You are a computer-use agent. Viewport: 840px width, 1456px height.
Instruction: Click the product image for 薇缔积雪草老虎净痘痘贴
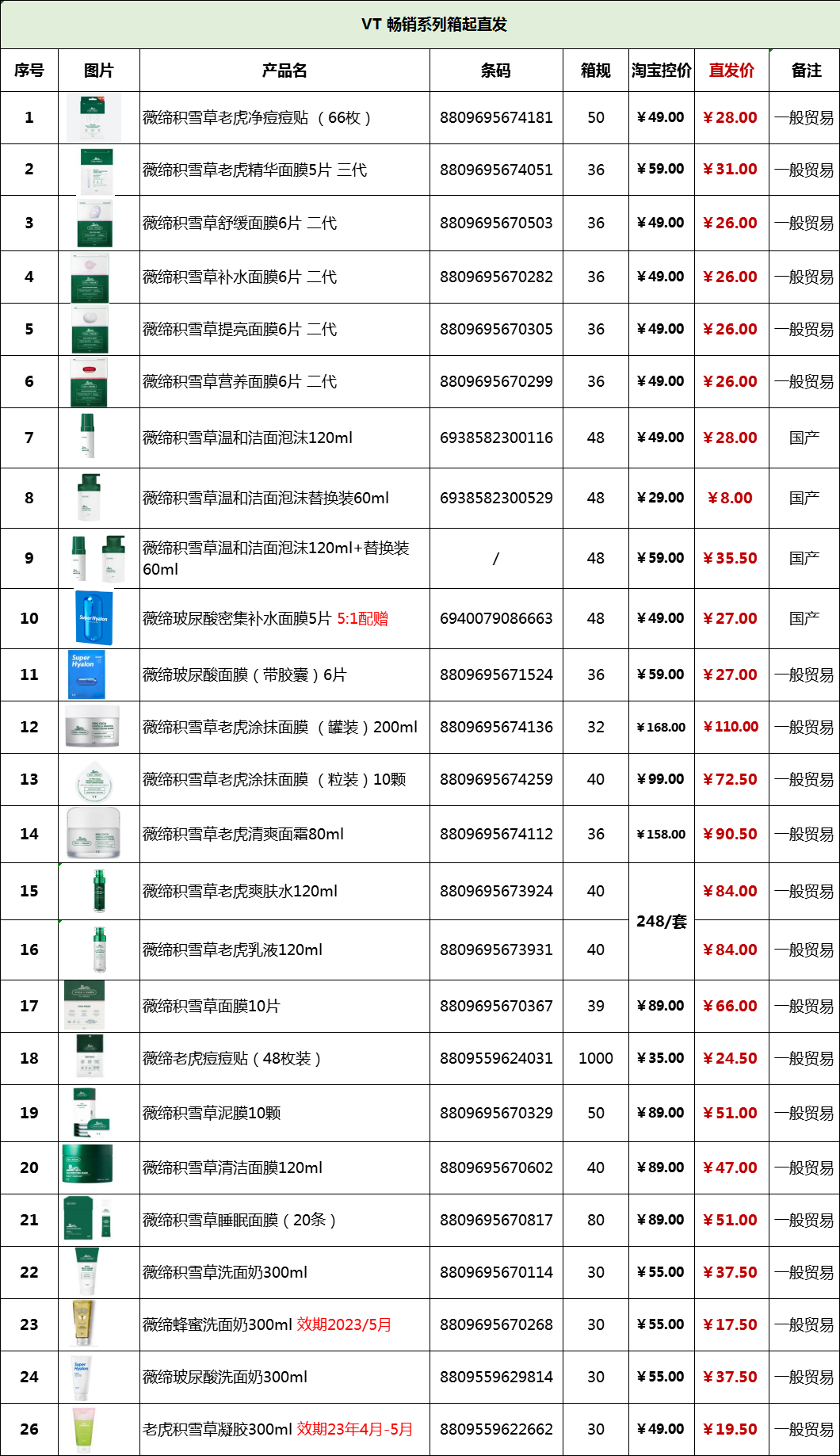point(94,117)
